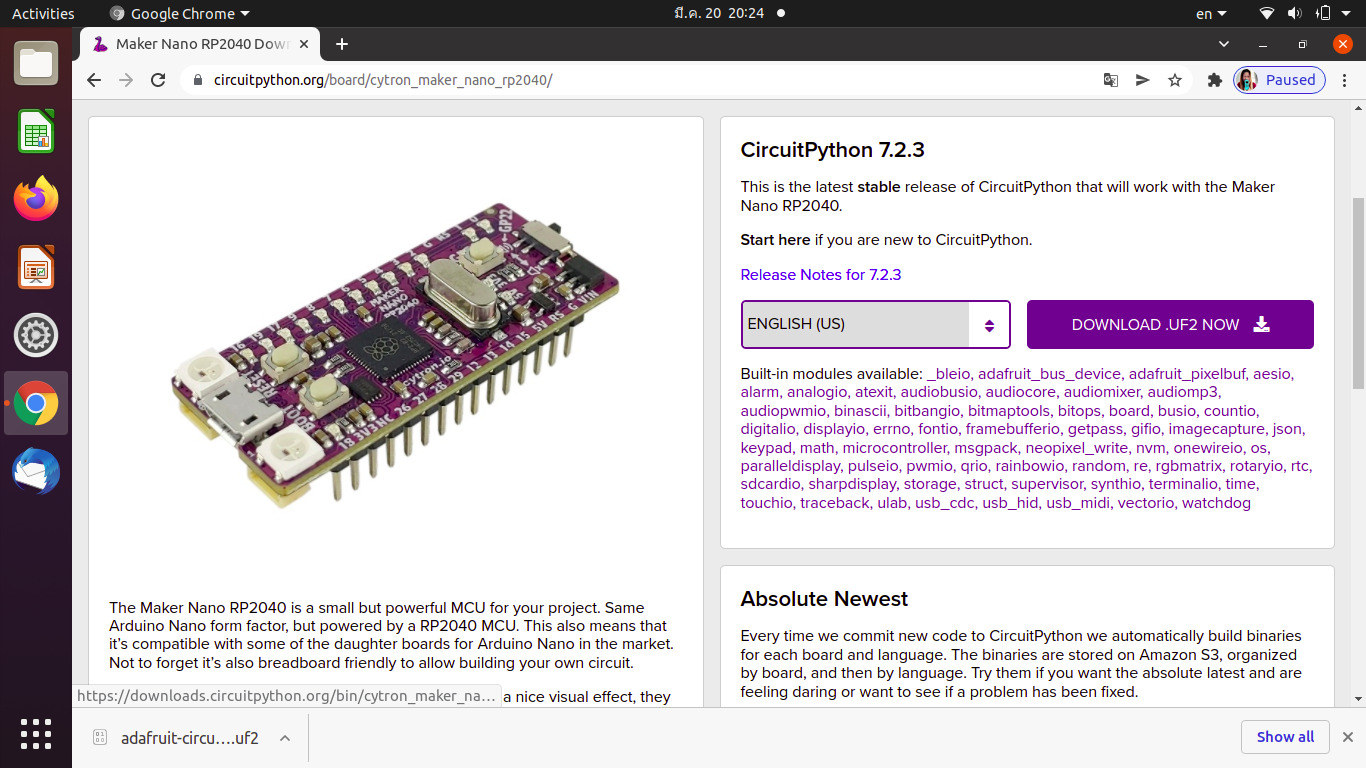
Task: Open Settings gear in the dock
Action: [36, 335]
